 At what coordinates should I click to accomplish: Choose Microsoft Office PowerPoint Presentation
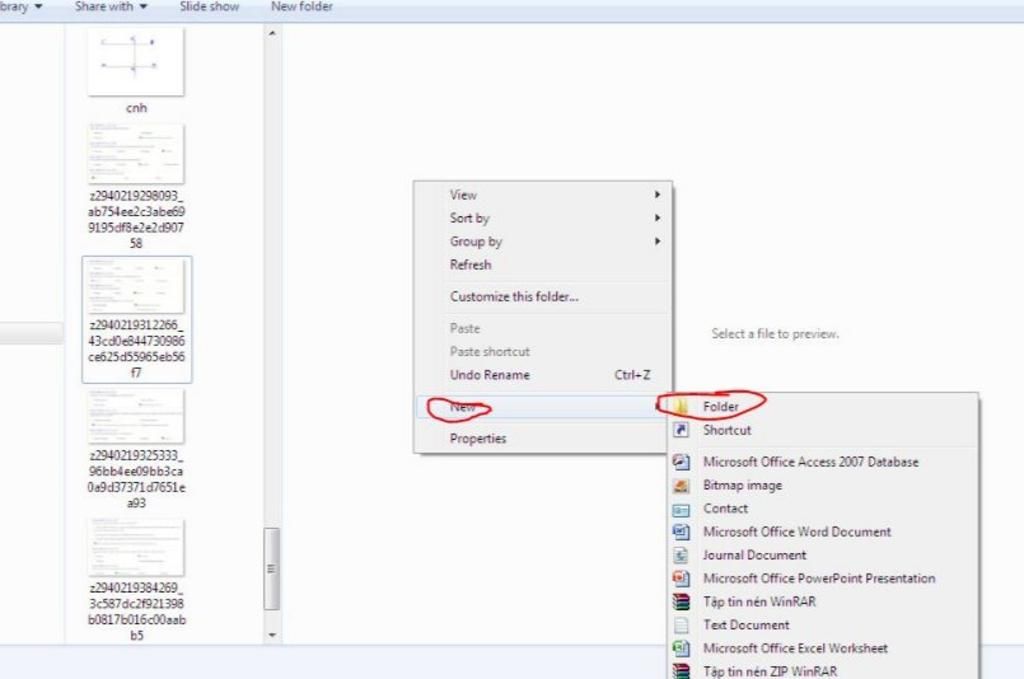(x=823, y=578)
